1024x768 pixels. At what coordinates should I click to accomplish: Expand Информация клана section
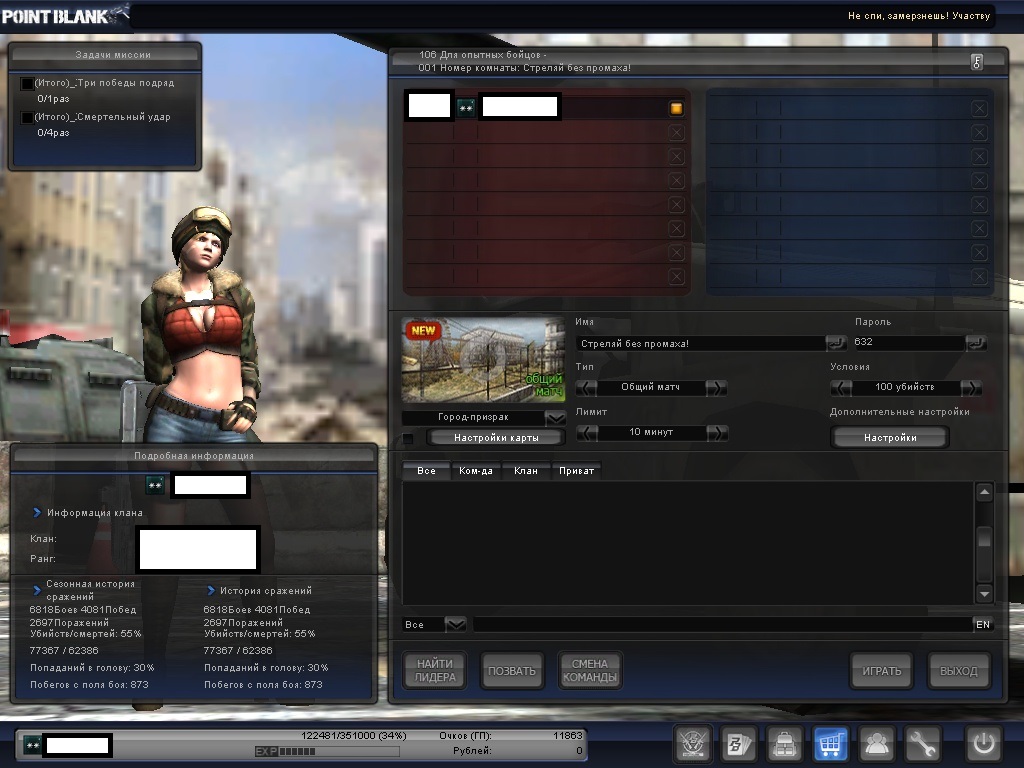[37, 513]
